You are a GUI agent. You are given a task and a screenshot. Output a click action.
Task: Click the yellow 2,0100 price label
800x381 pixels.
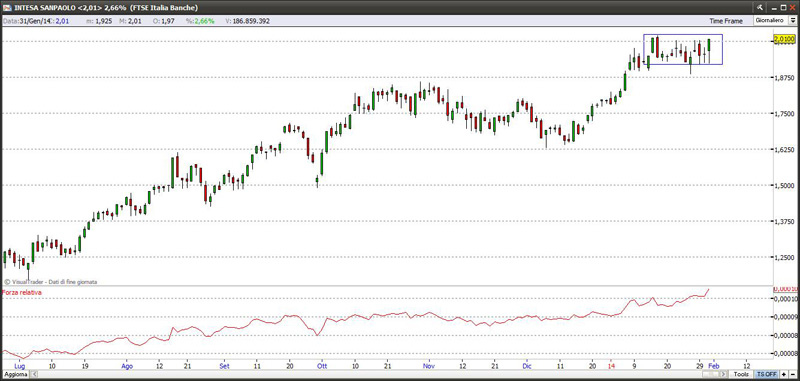tap(784, 39)
